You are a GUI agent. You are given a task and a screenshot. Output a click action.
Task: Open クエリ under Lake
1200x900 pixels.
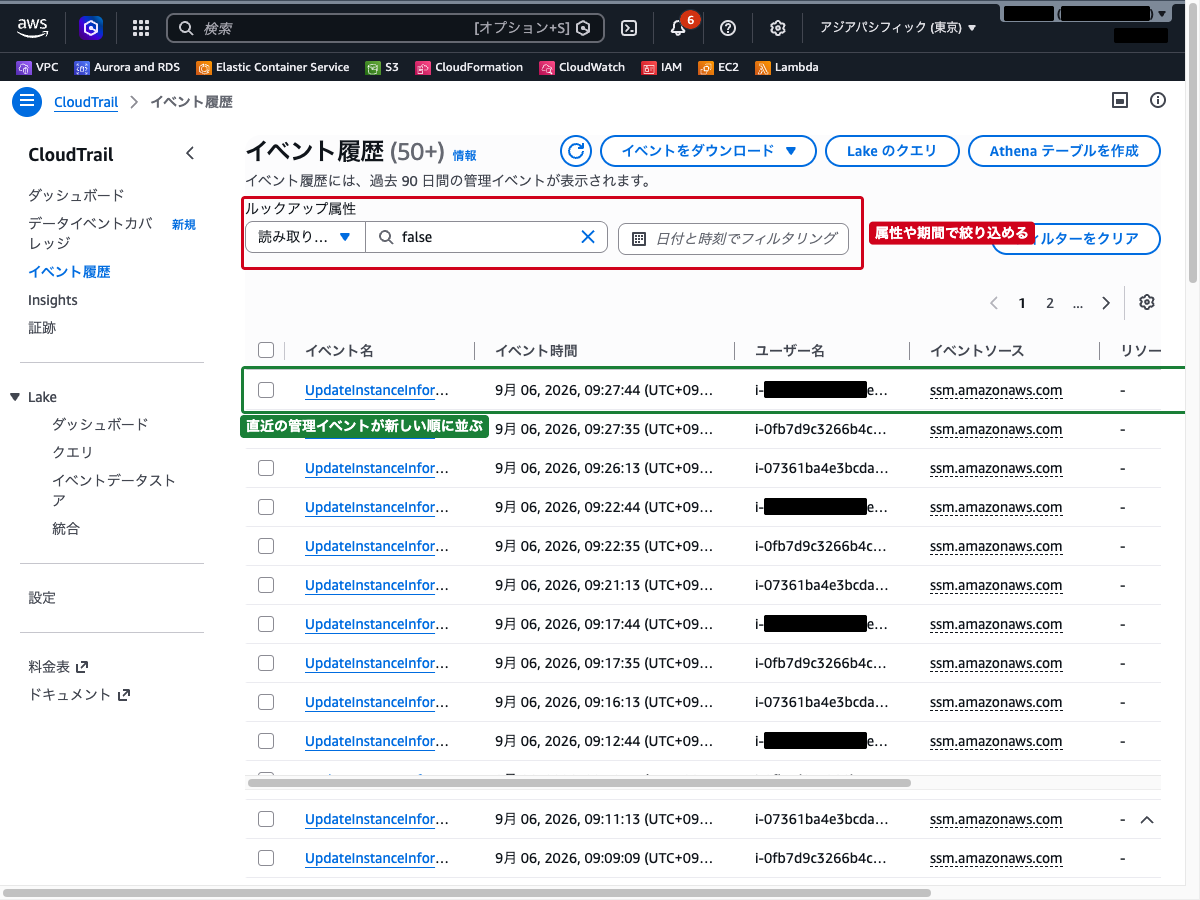pyautogui.click(x=73, y=452)
